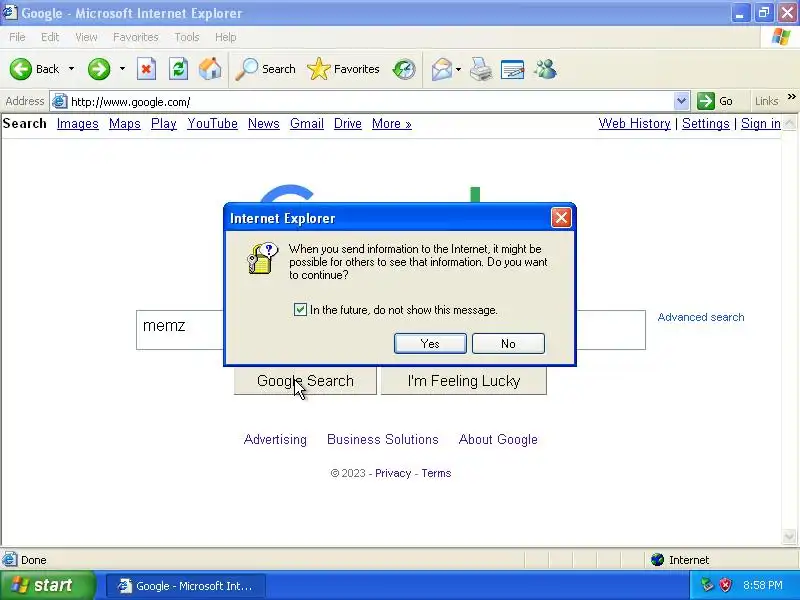
Task: Click the IE icon in title bar
Action: (x=10, y=12)
